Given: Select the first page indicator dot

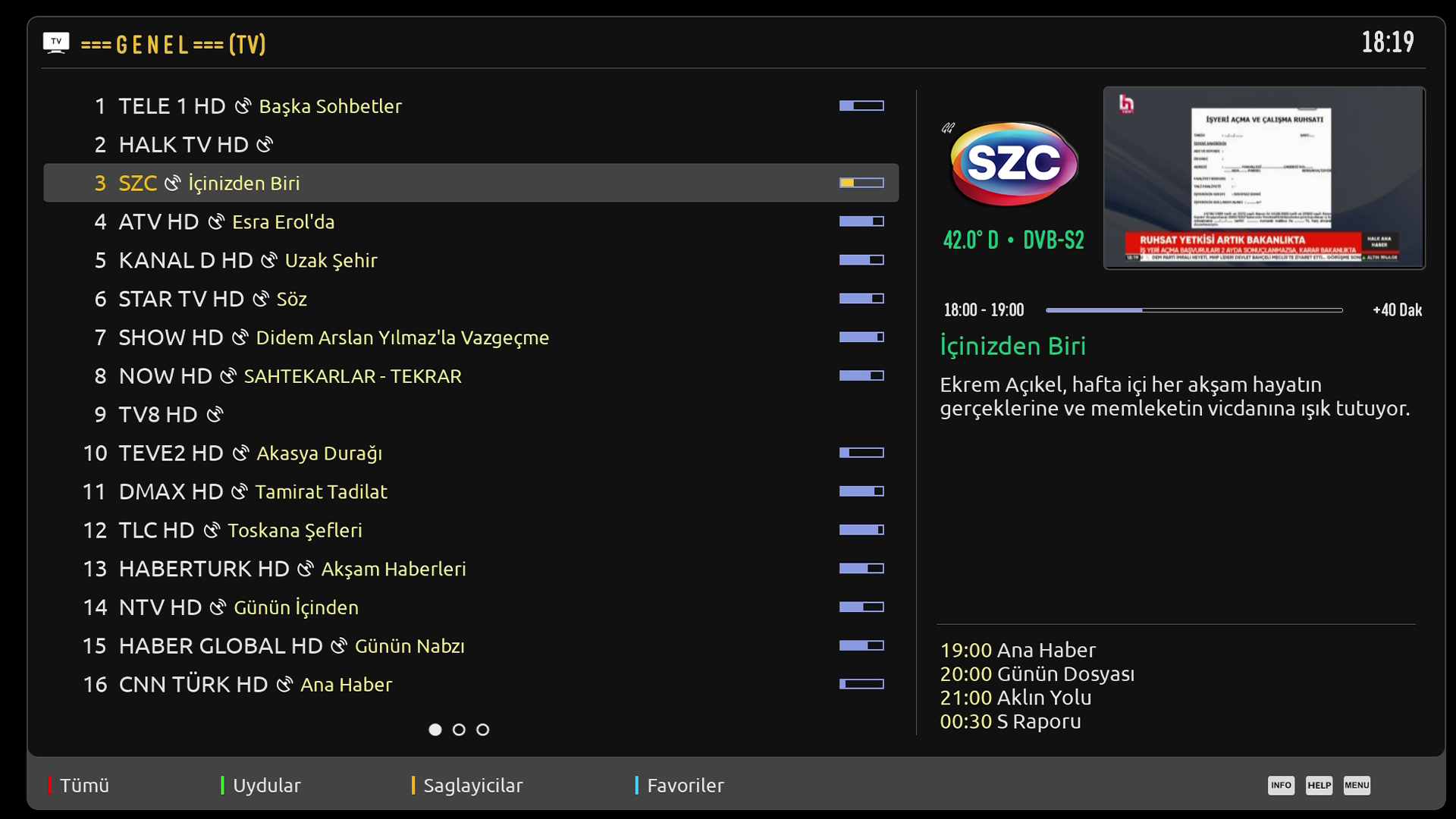Looking at the screenshot, I should [435, 730].
